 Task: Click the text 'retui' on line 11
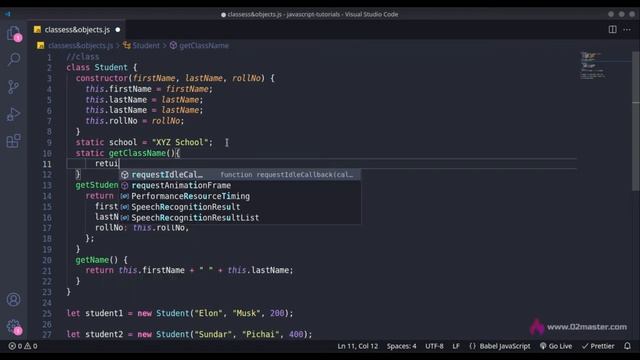(107, 164)
